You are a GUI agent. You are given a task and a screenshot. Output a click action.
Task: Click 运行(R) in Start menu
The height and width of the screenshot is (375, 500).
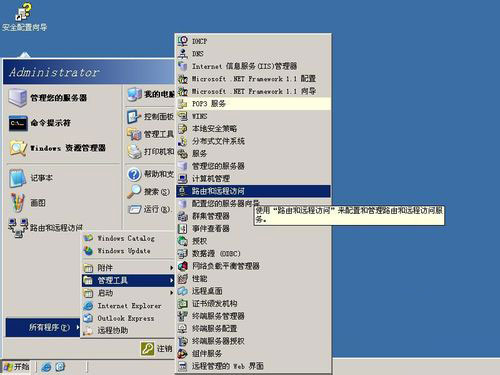tap(150, 209)
